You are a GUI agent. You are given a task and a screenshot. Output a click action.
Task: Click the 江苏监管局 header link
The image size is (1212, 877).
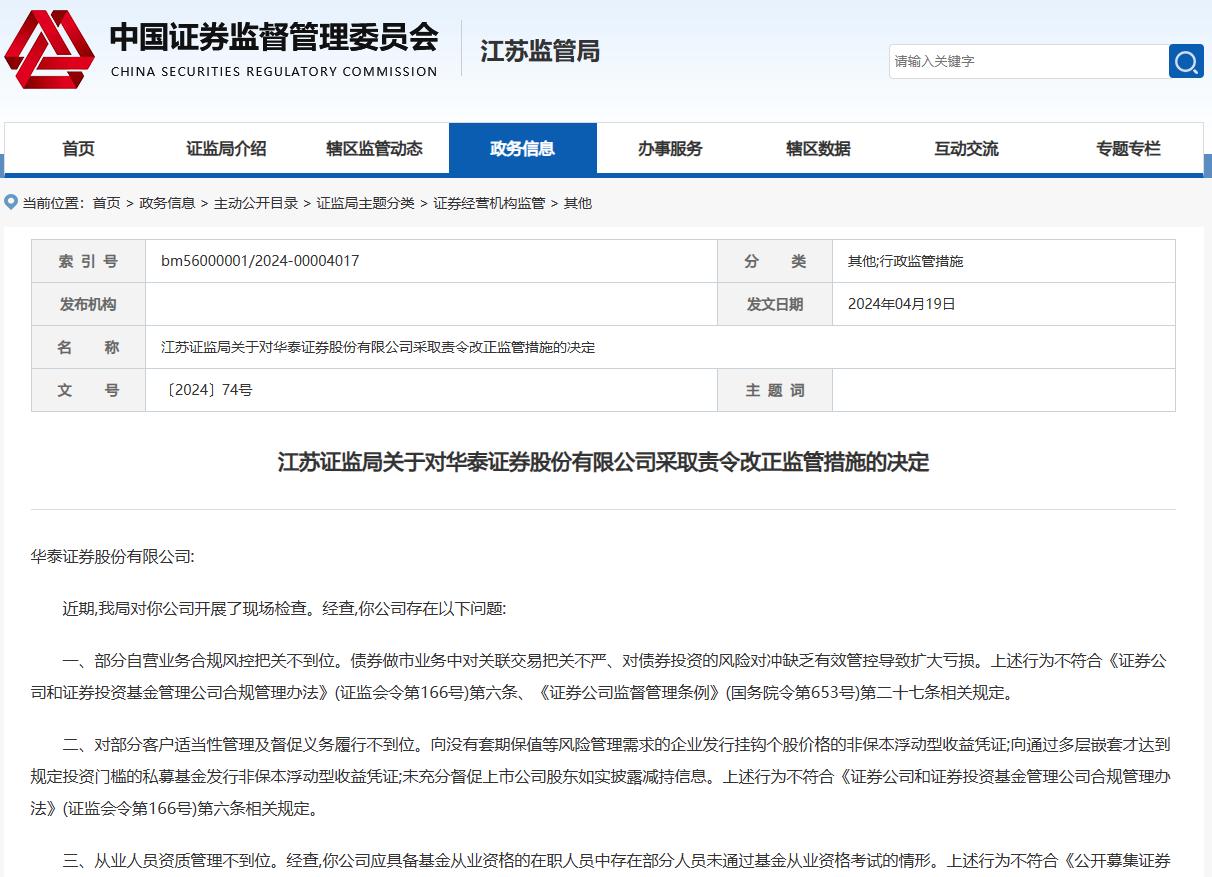(x=538, y=52)
